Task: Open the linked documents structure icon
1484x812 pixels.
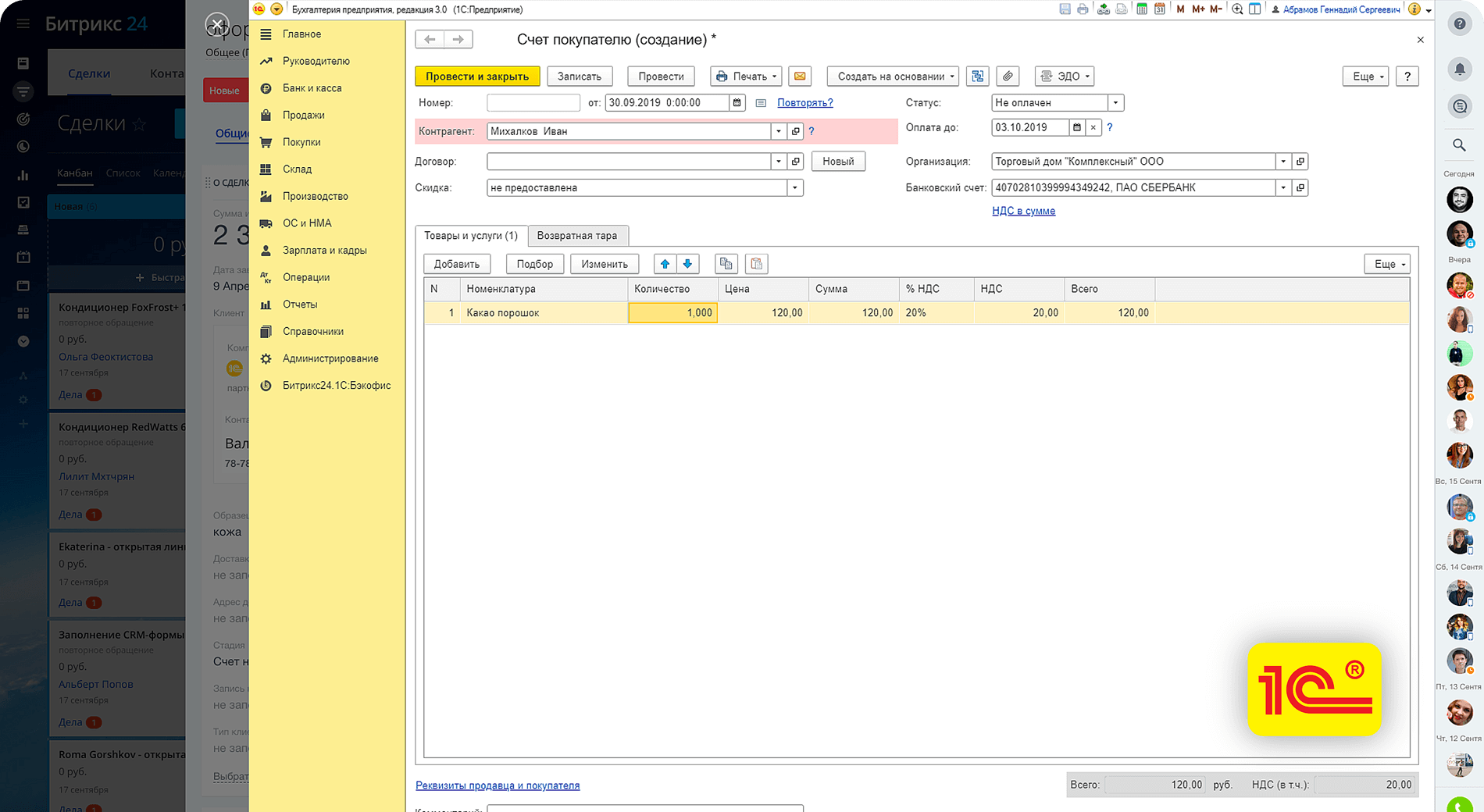Action: point(977,77)
